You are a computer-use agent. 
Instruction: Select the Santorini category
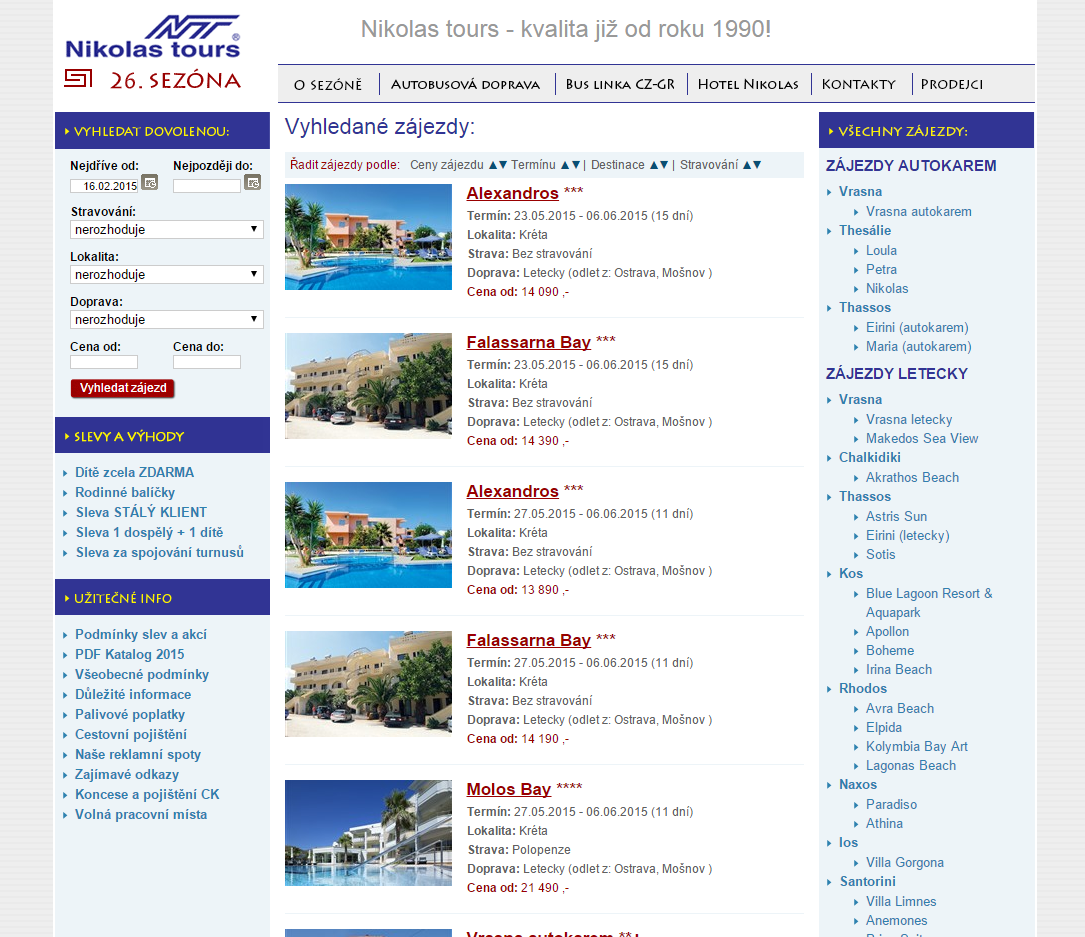[867, 882]
